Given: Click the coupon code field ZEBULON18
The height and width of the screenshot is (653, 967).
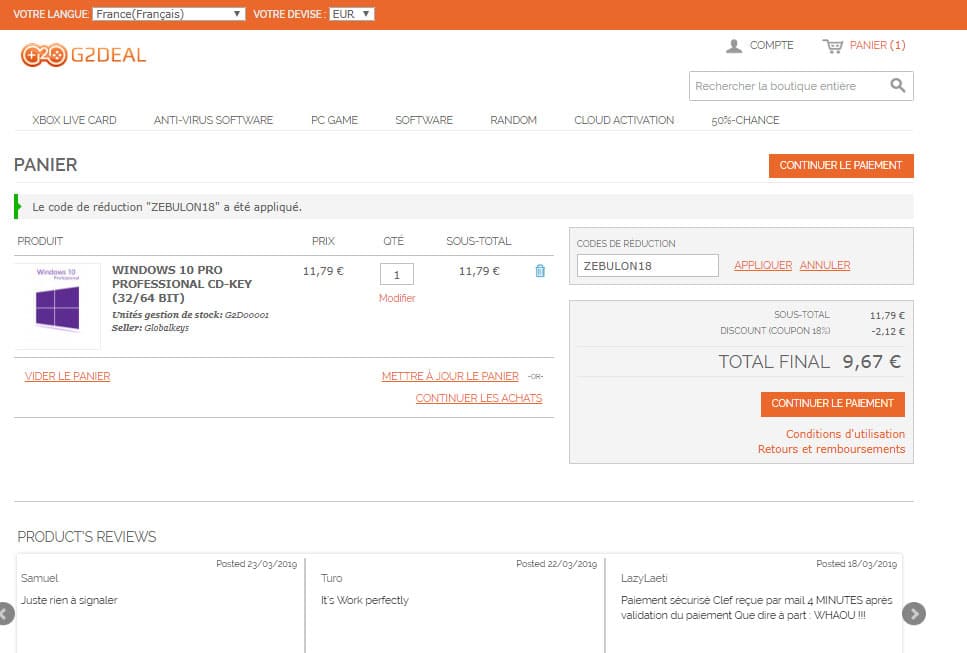Looking at the screenshot, I should [x=648, y=266].
